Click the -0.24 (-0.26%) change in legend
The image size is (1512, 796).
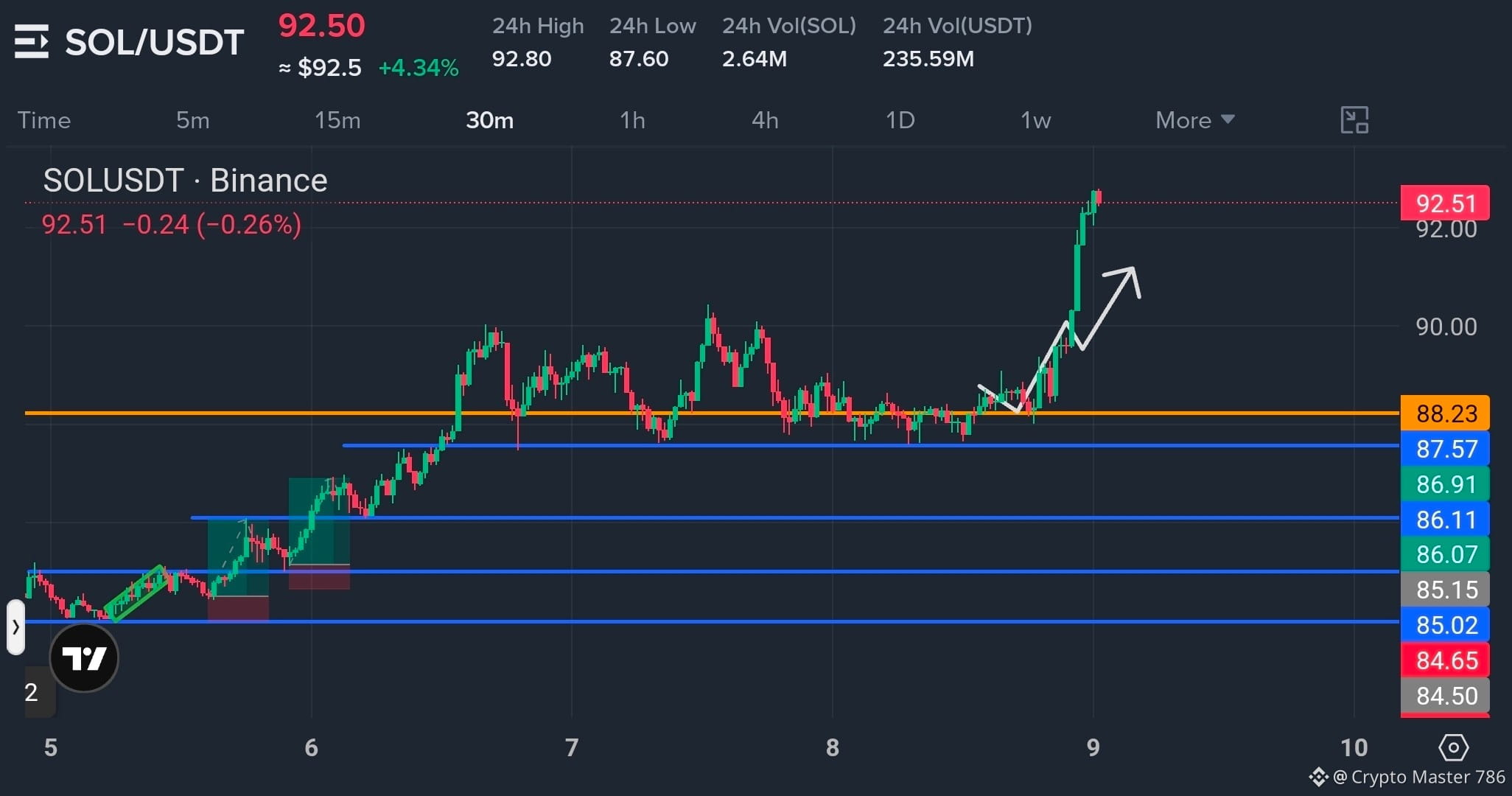(x=212, y=224)
